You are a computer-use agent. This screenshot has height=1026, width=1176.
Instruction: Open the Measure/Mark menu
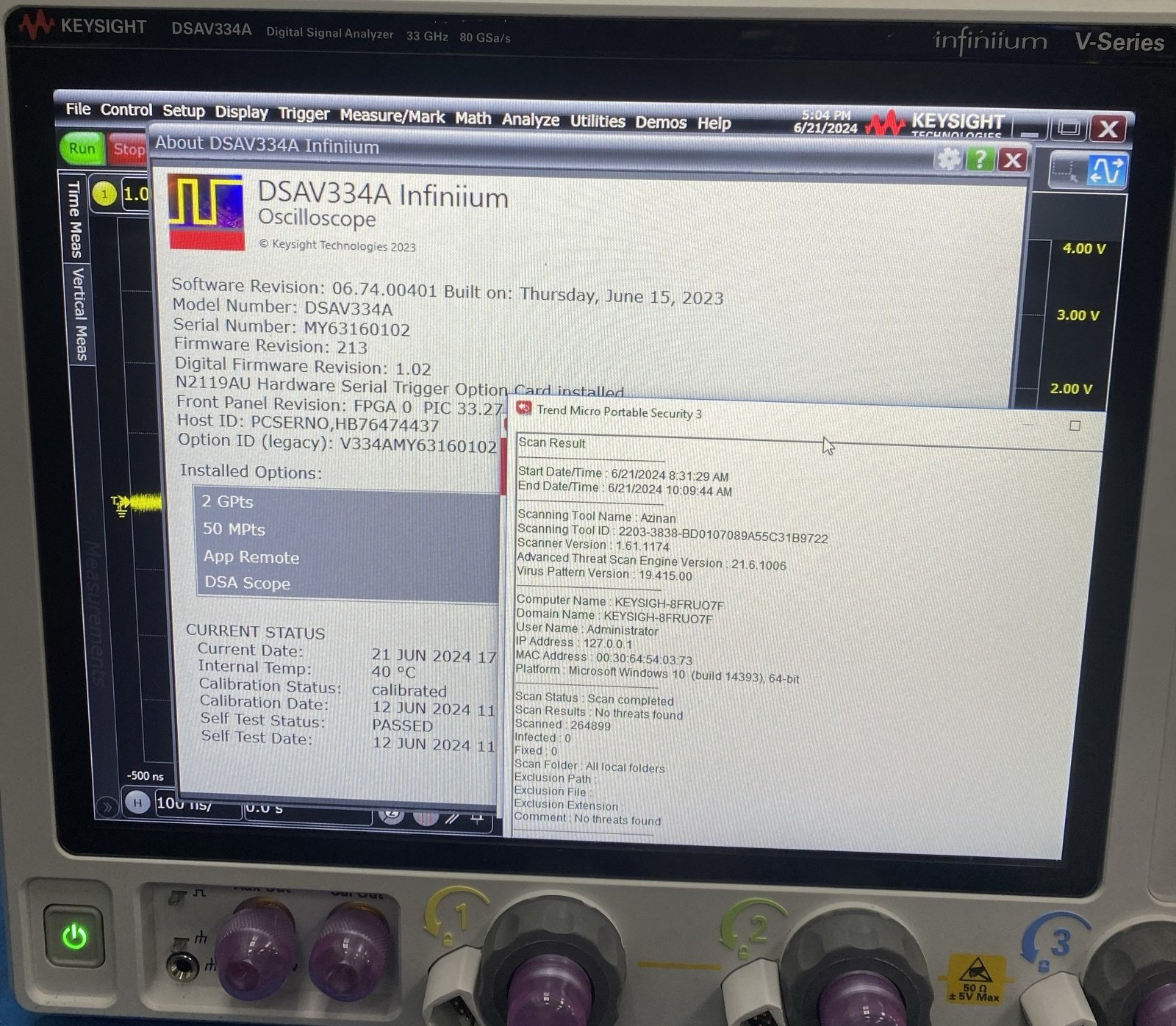[392, 116]
